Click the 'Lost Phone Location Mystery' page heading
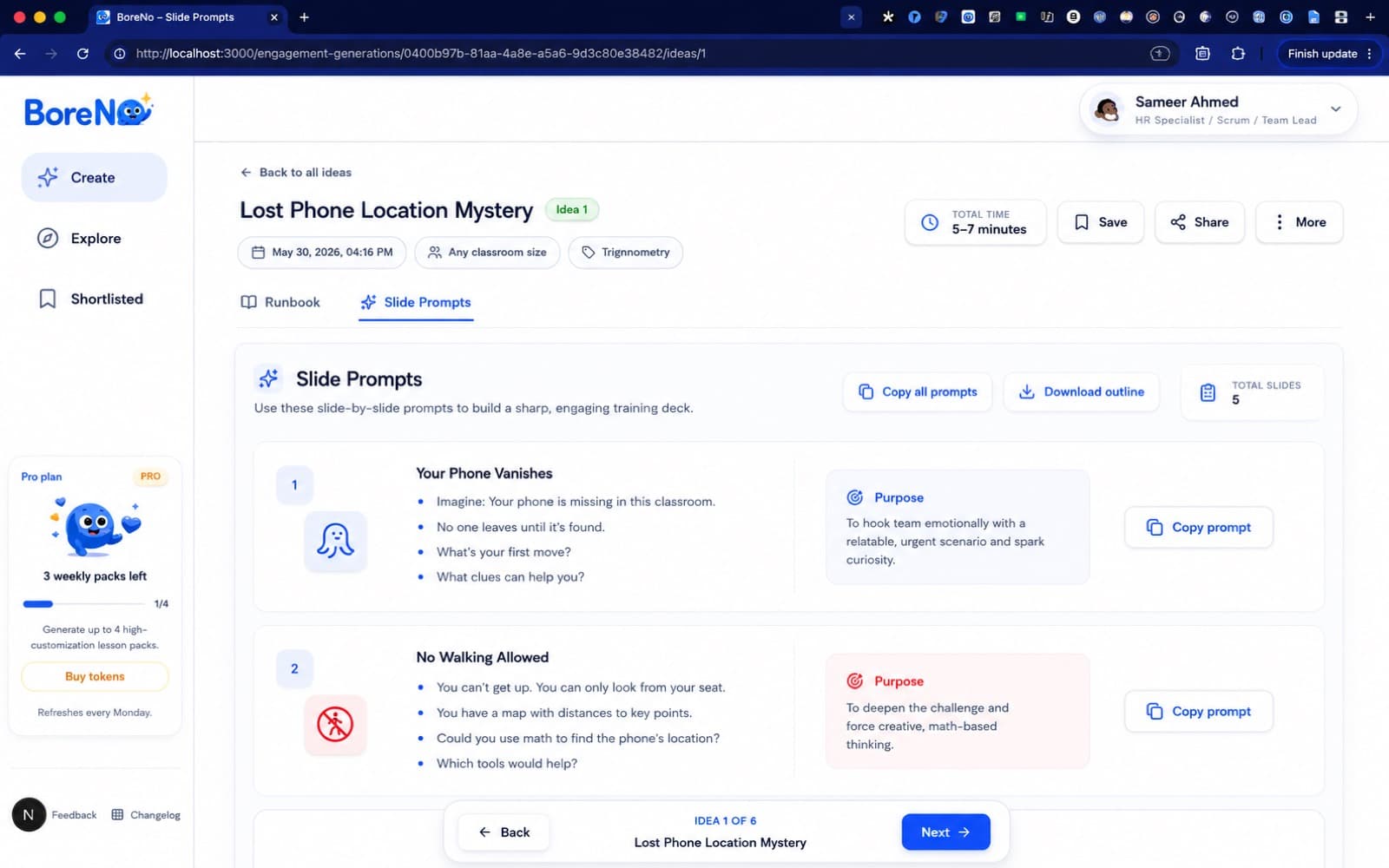 [386, 210]
